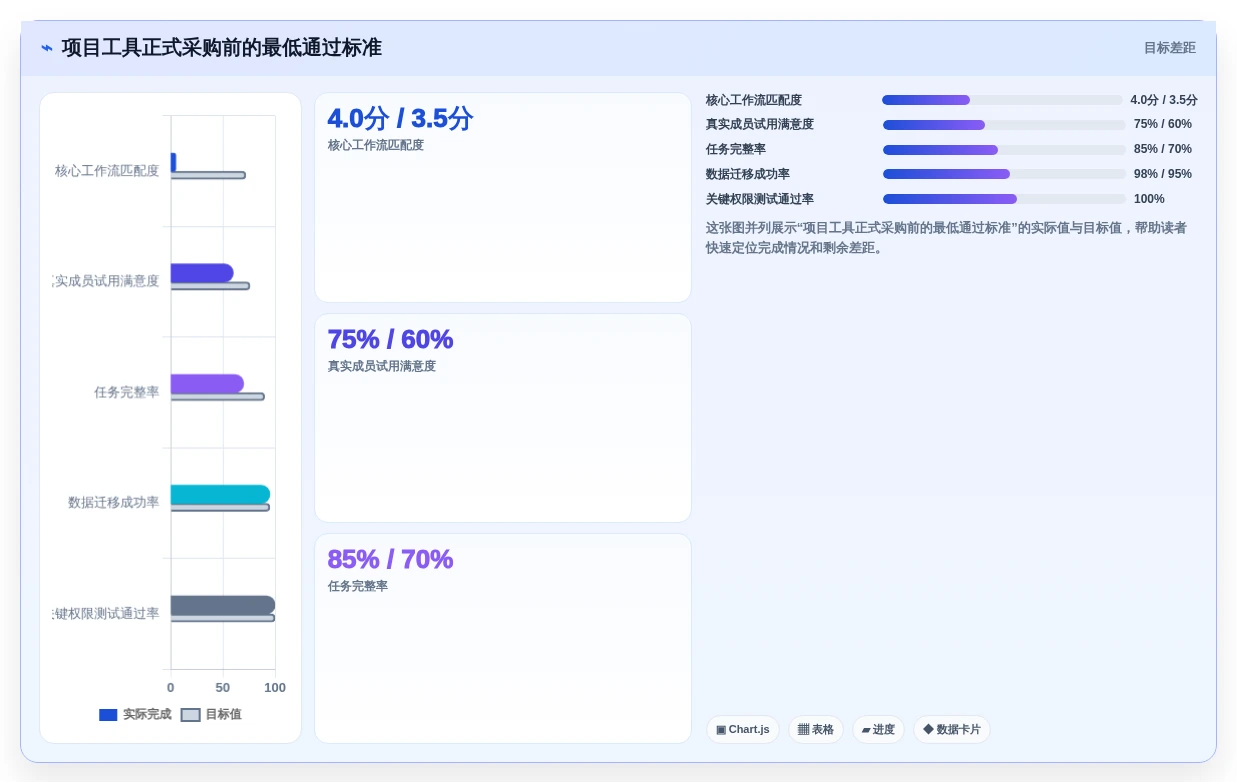The height and width of the screenshot is (782, 1237).
Task: Click the description paragraph under the progress list
Action: pos(946,238)
